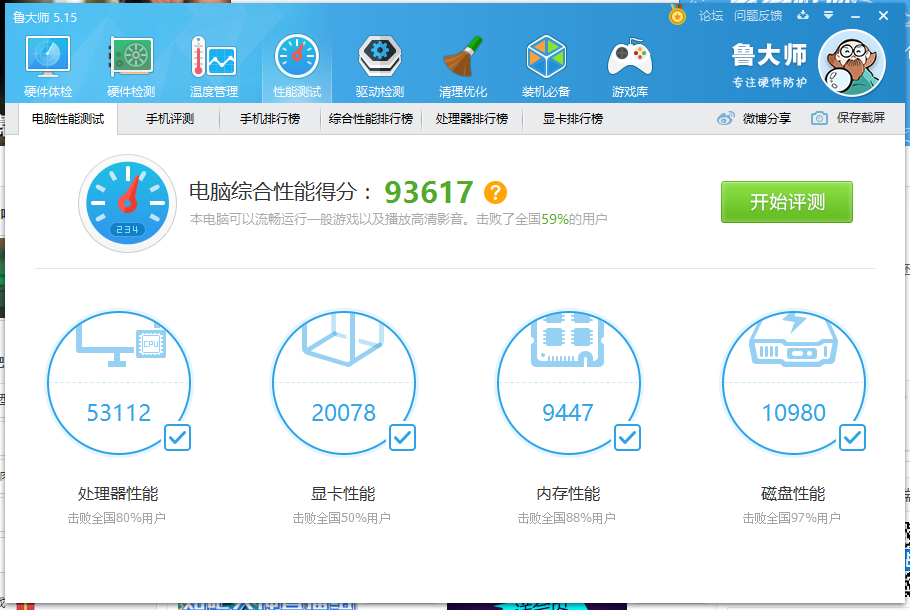This screenshot has width=910, height=610.
Task: Open the 问题反馈 feedback link
Action: pos(757,16)
